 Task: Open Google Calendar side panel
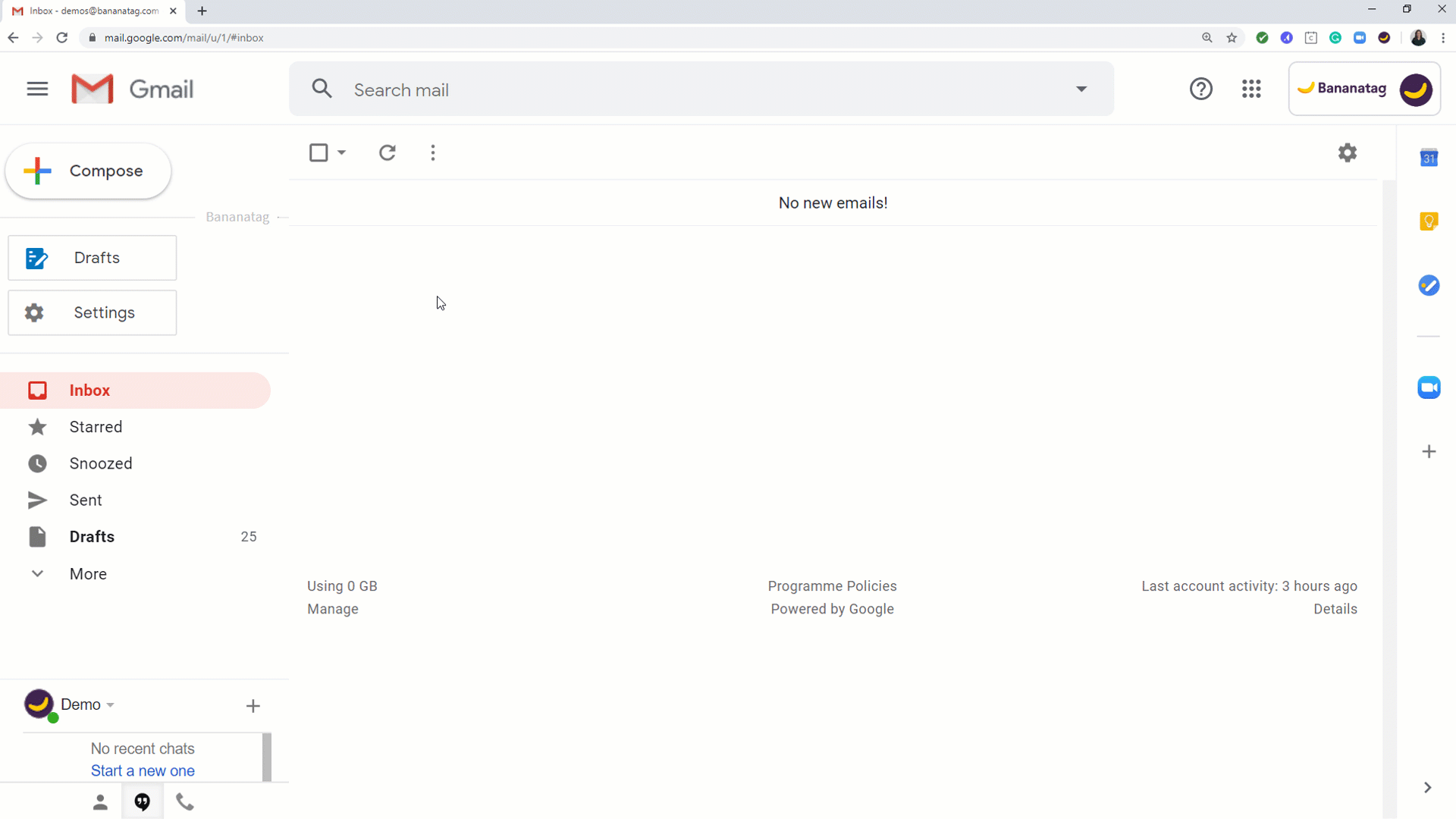(1429, 158)
